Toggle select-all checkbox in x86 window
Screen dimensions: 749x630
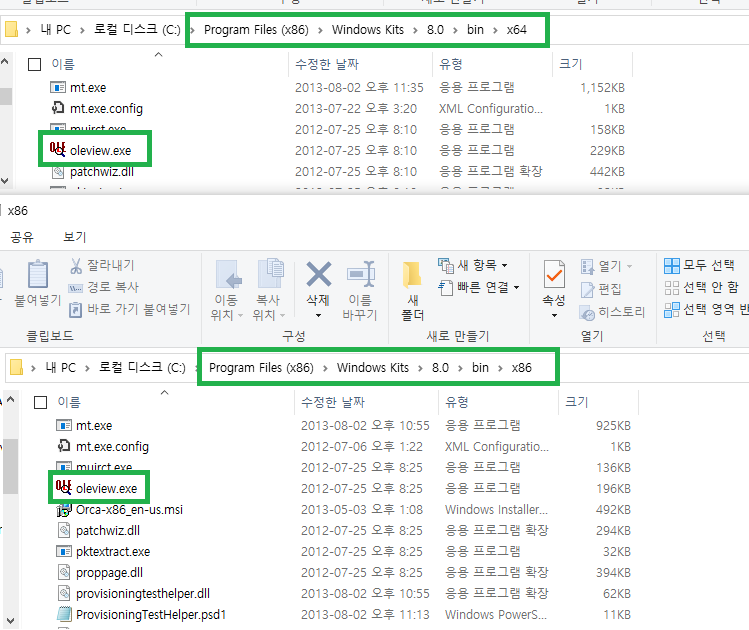[x=41, y=402]
